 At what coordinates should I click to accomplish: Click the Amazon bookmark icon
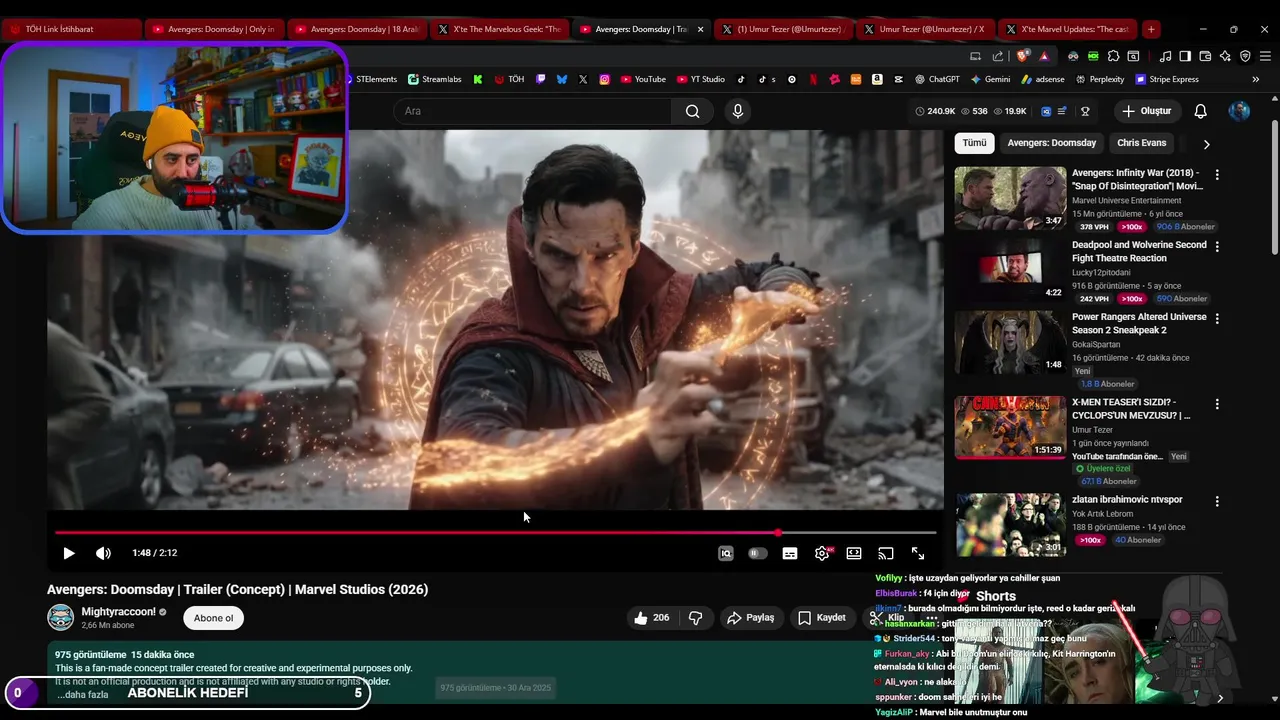[x=877, y=79]
